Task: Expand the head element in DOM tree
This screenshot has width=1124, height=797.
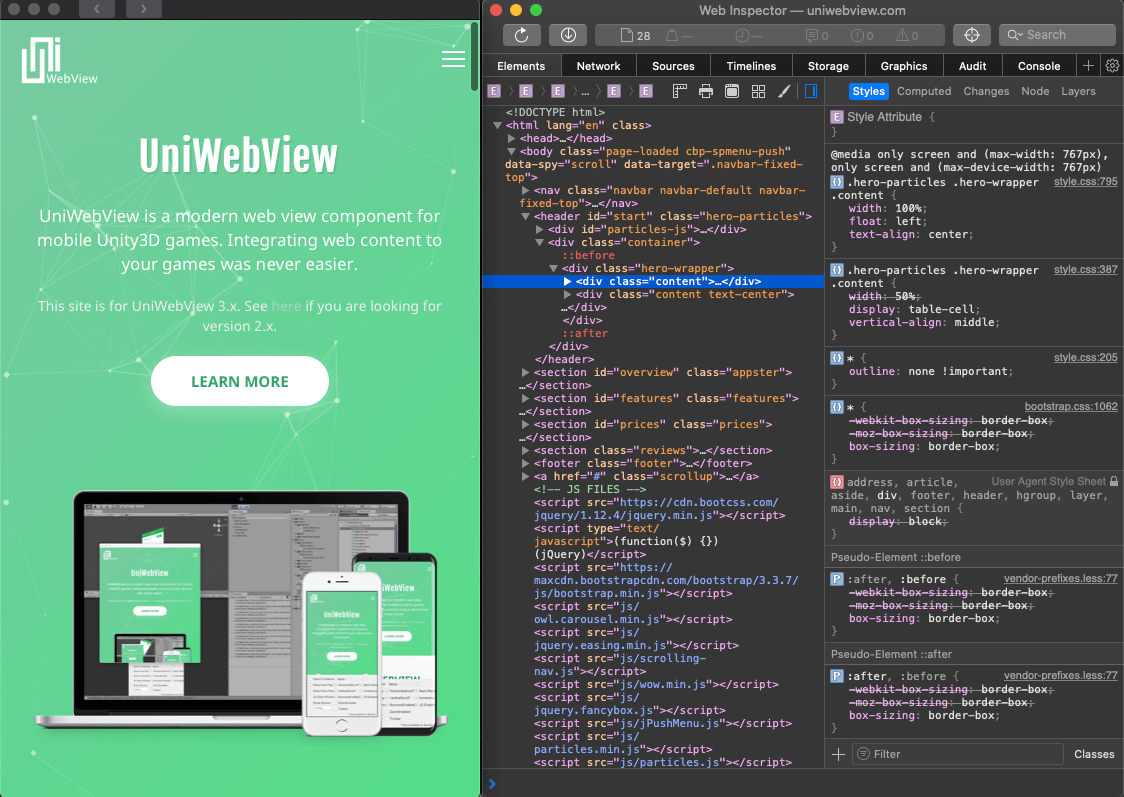Action: click(x=512, y=138)
